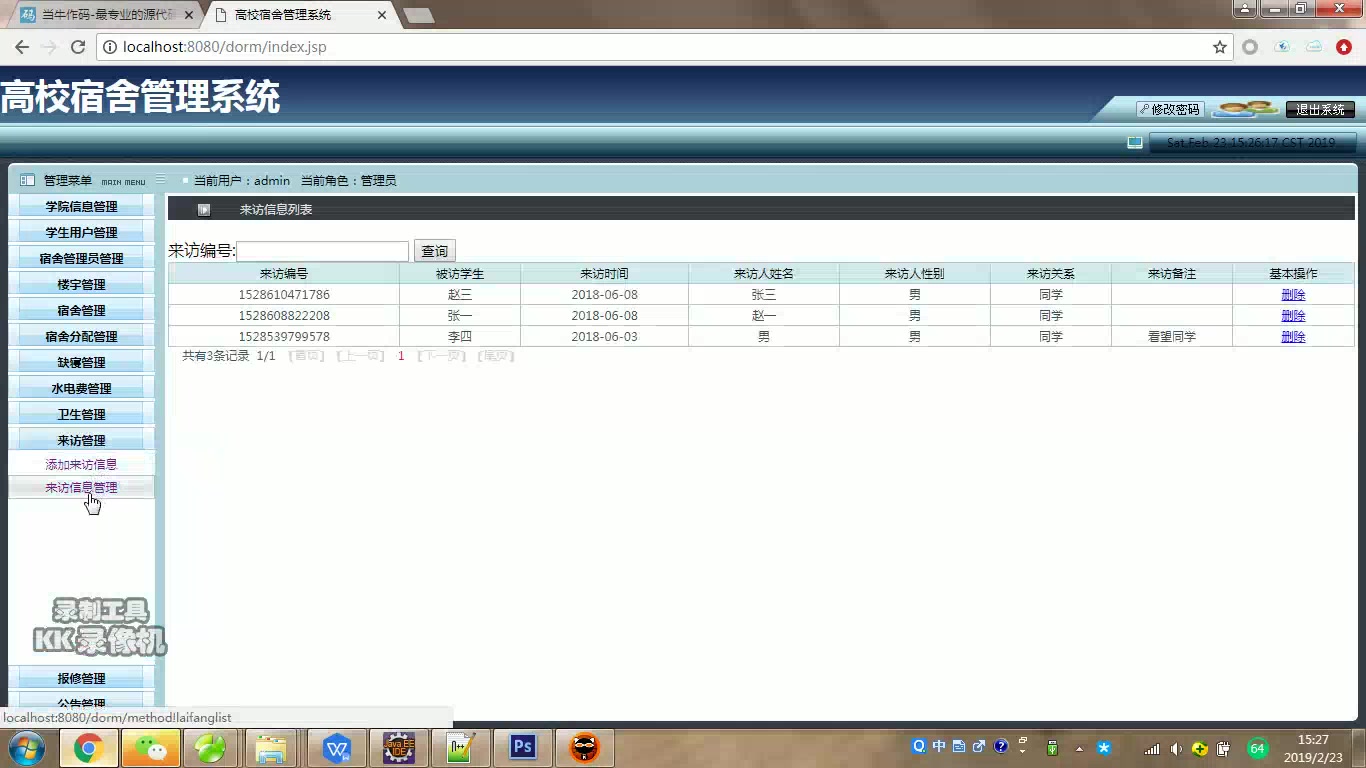The image size is (1366, 768).
Task: Click the 看望同学 remark cell
Action: pos(1172,337)
